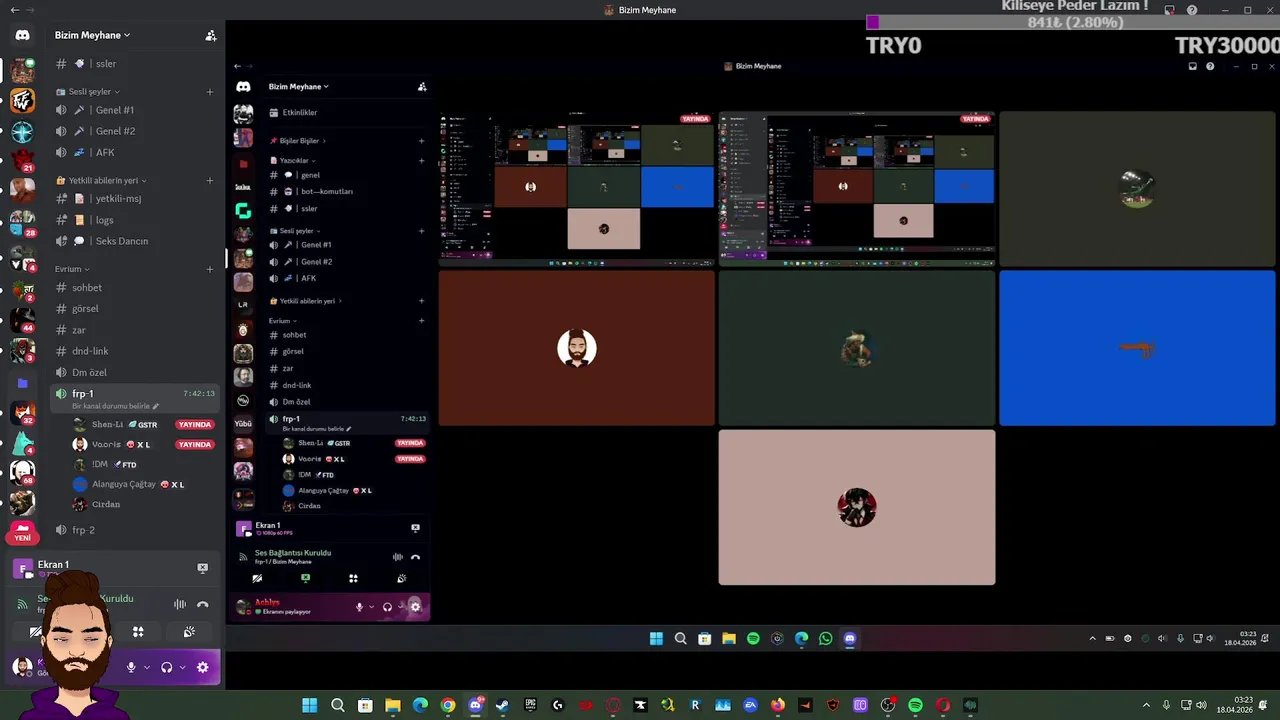This screenshot has height=720, width=1280.
Task: Open File Explorer from the taskbar
Action: click(x=393, y=706)
